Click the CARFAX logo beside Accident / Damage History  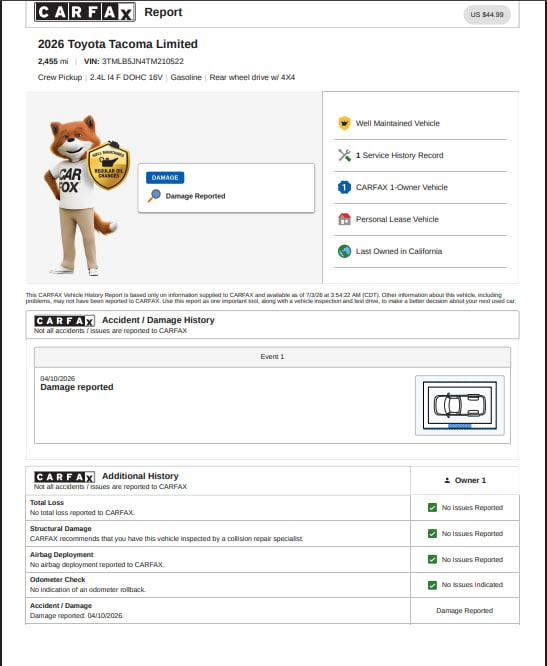coord(64,321)
